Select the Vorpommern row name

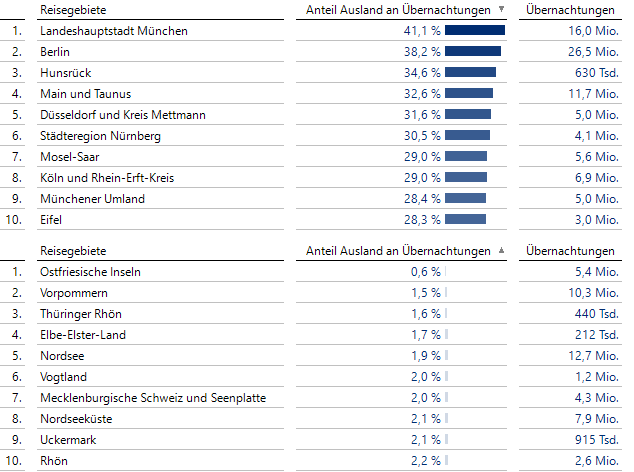coord(73,293)
